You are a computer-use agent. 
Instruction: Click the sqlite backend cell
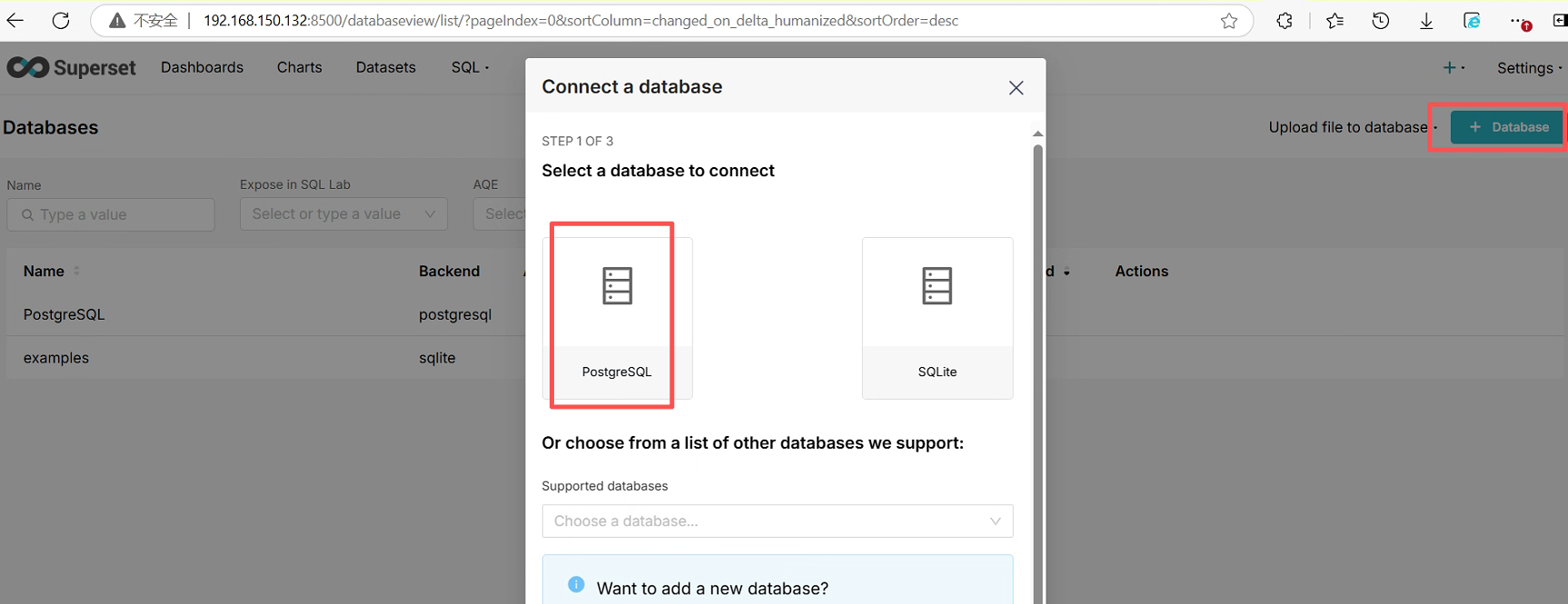[x=437, y=358]
